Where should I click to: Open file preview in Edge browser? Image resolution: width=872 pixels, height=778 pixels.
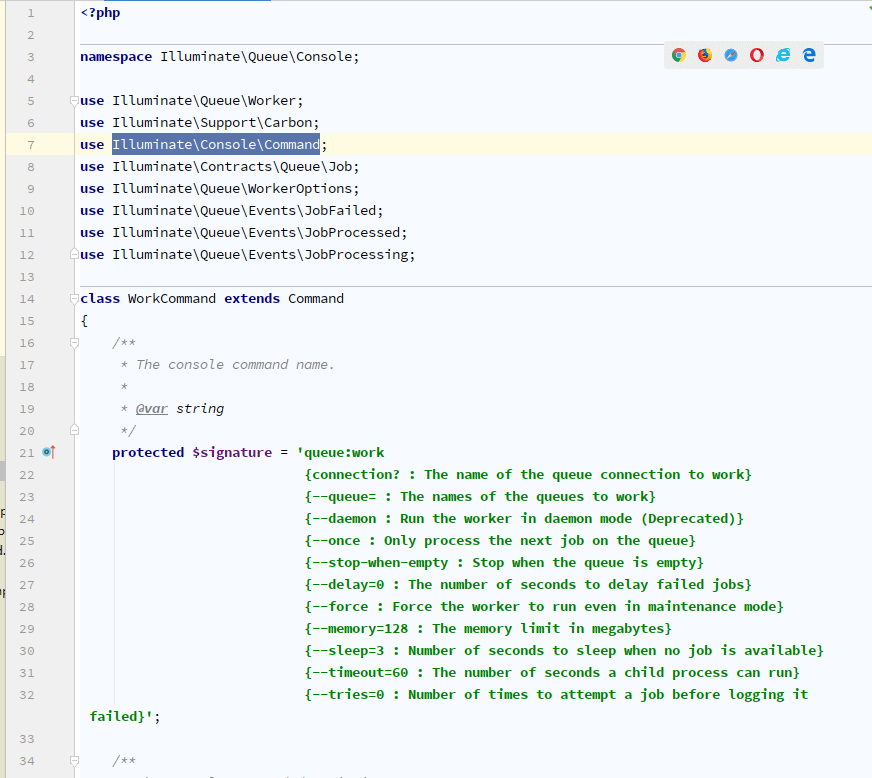[x=809, y=55]
